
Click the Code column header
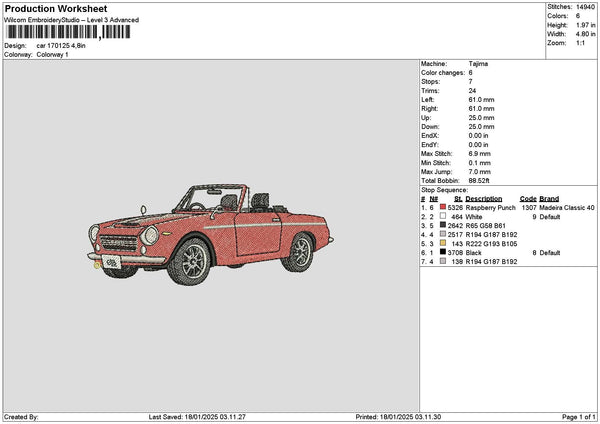pos(528,198)
